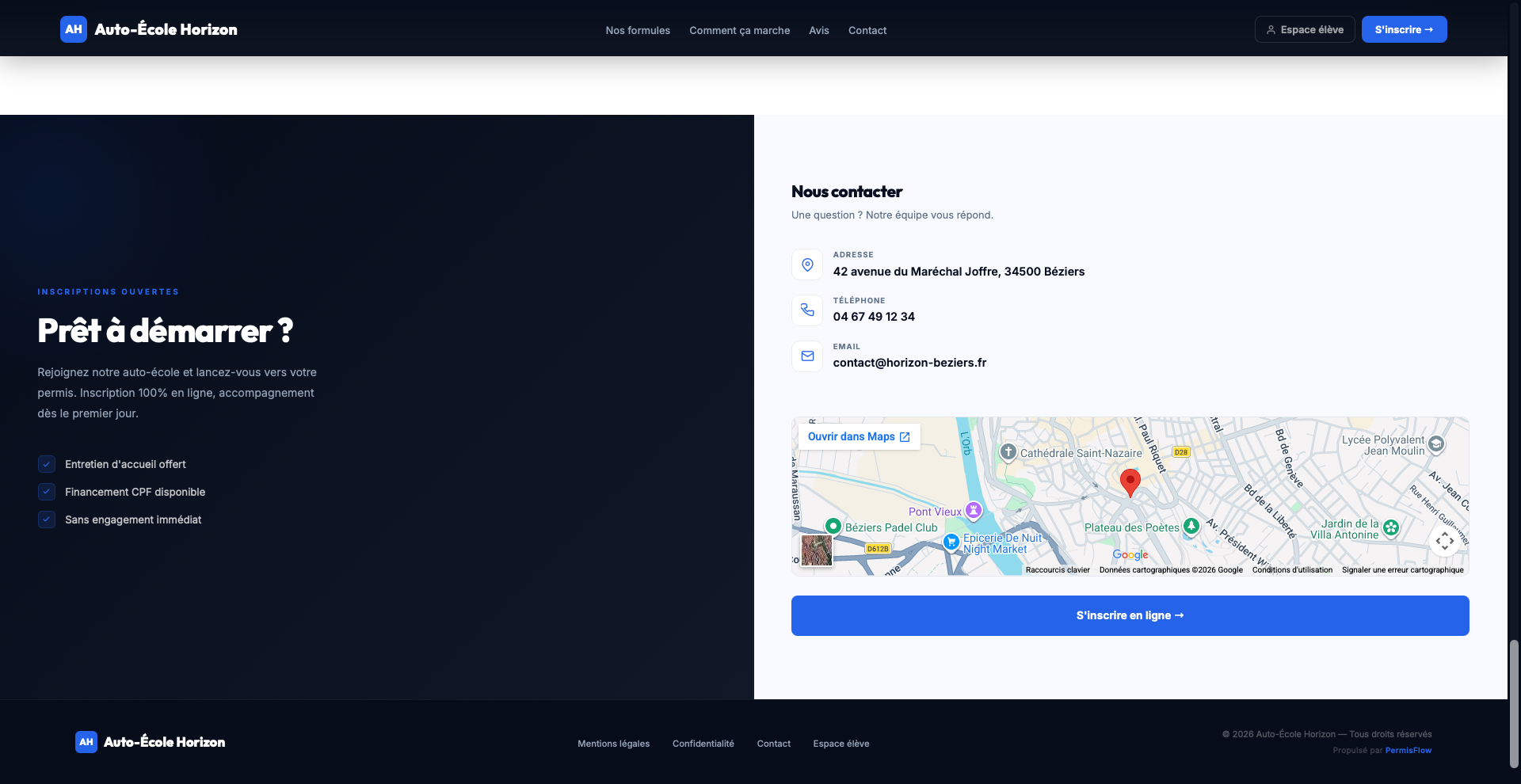The width and height of the screenshot is (1521, 784).
Task: Toggle fullscreen view of the map
Action: coord(1444,541)
